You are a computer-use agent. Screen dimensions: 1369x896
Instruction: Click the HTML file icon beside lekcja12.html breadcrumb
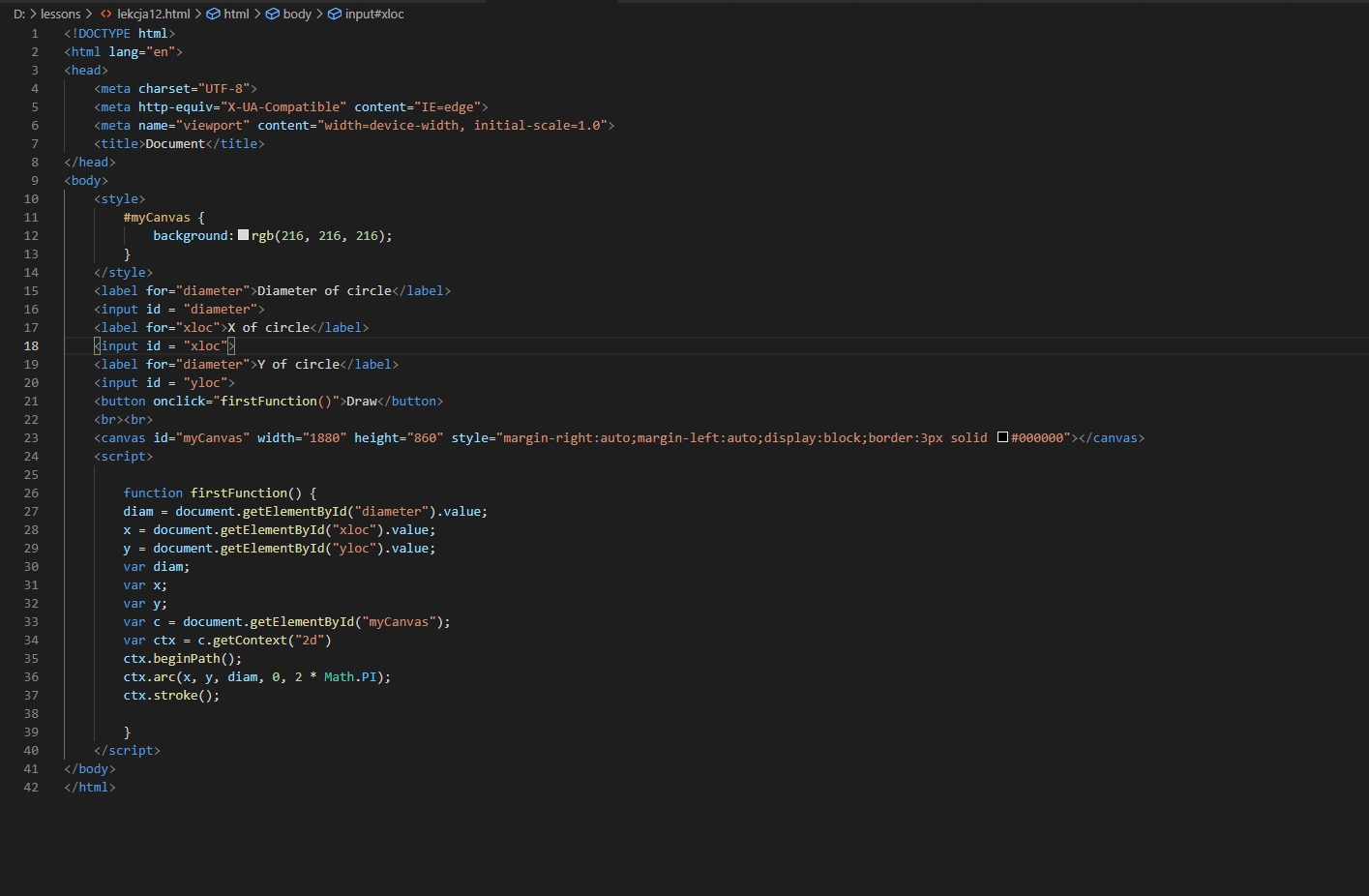[106, 15]
